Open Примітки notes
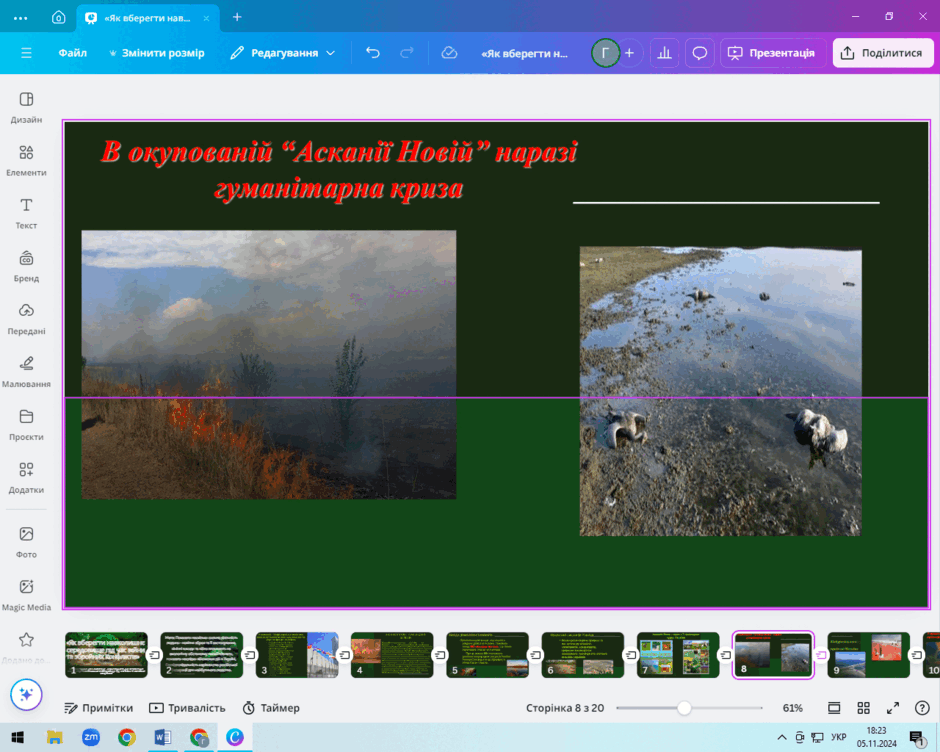 [98, 708]
